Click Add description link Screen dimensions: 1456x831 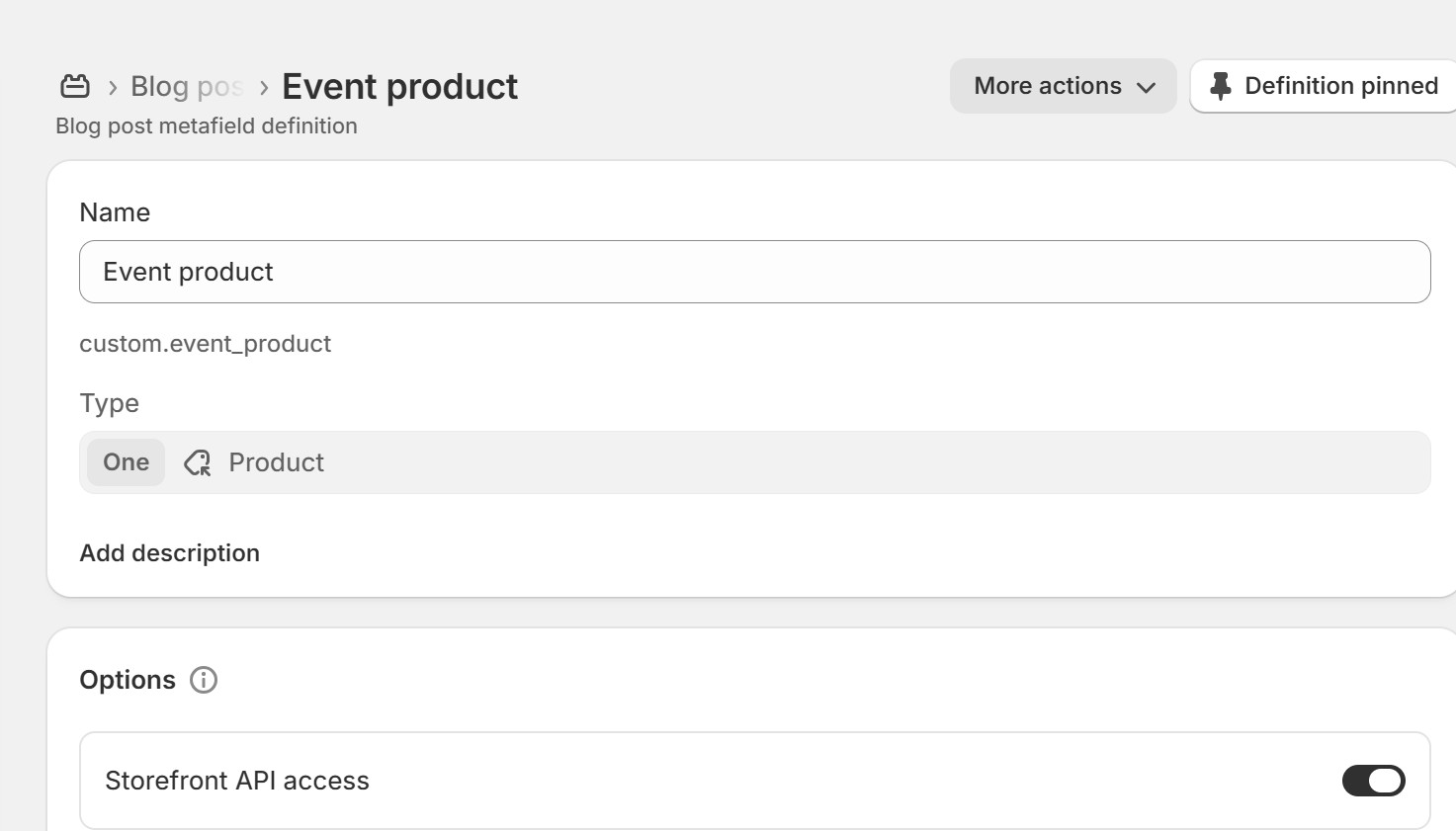170,553
